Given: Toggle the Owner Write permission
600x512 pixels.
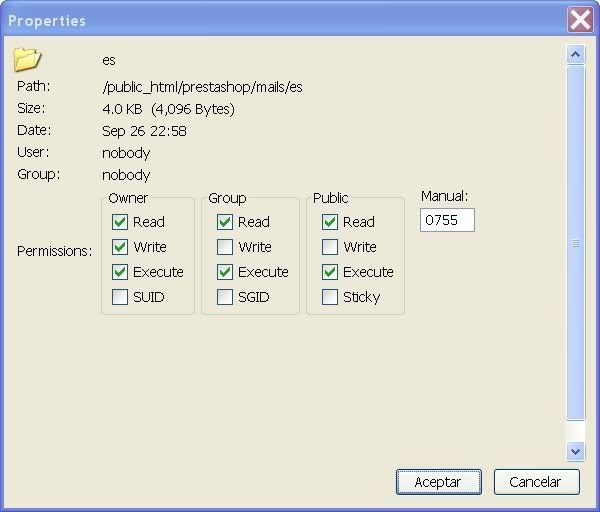Looking at the screenshot, I should [x=120, y=247].
